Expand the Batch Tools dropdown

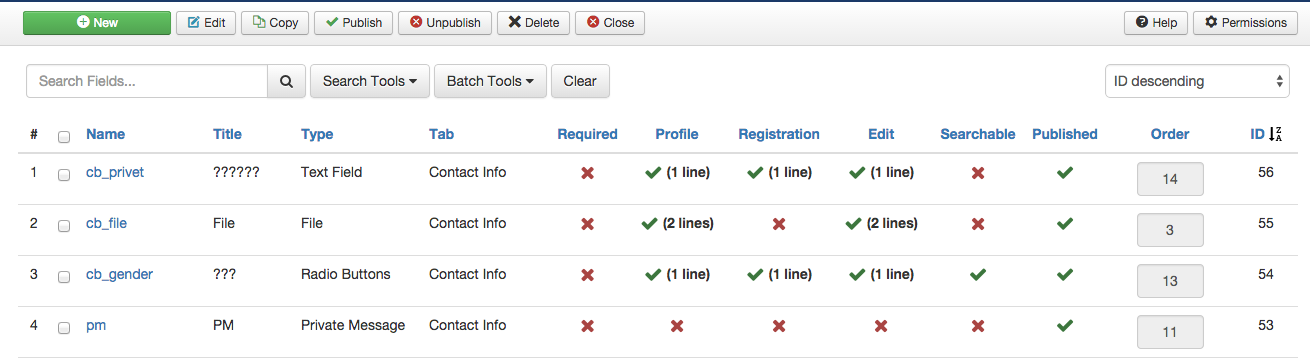tap(490, 81)
